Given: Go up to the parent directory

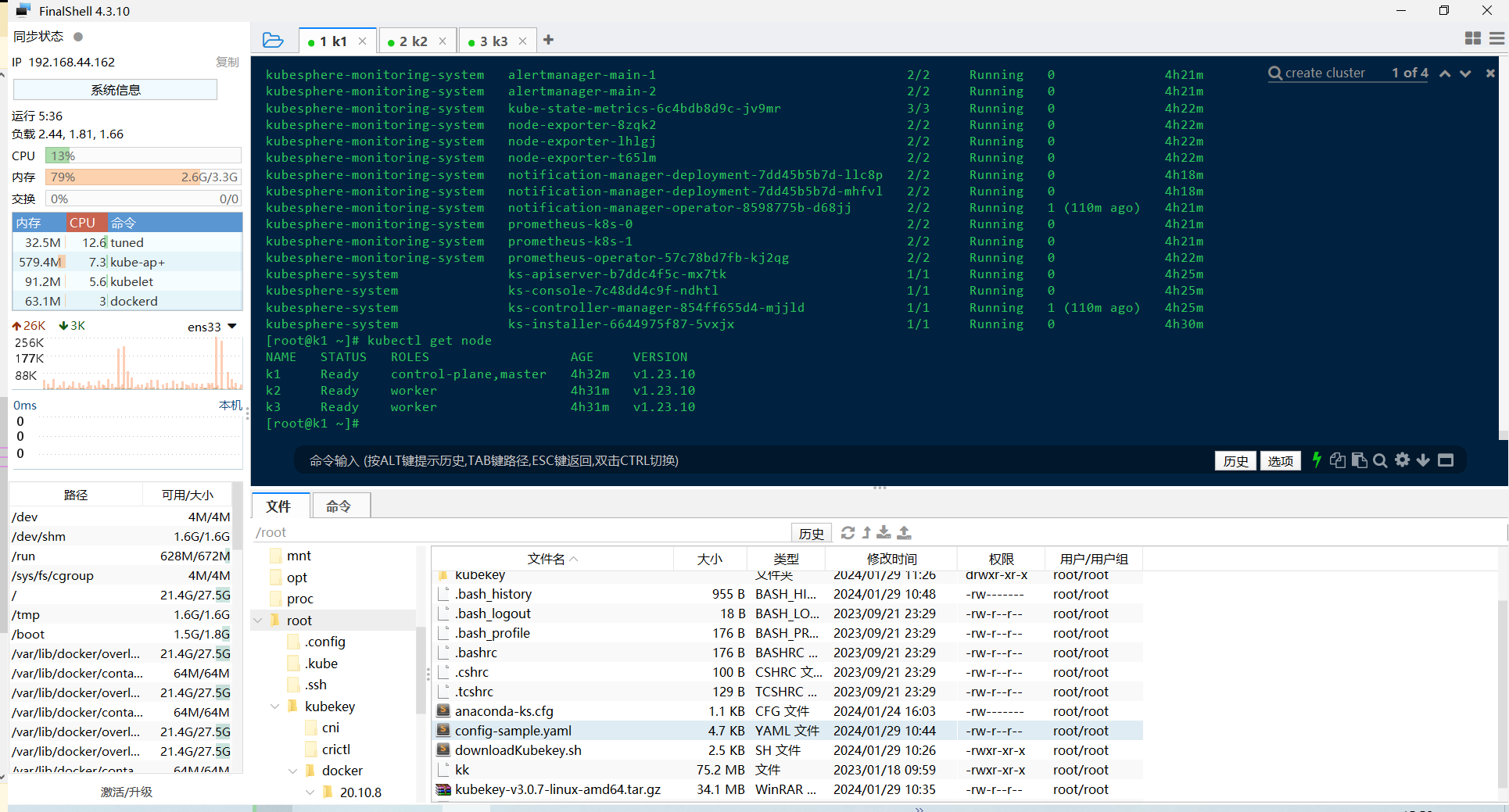Looking at the screenshot, I should click(x=866, y=533).
